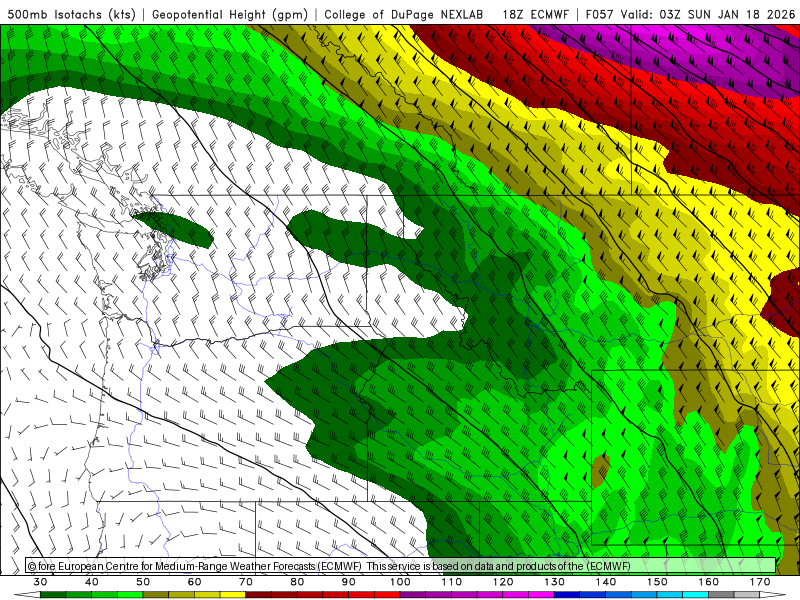The height and width of the screenshot is (600, 800).
Task: Click the '60' legend scale number
Action: point(194,582)
